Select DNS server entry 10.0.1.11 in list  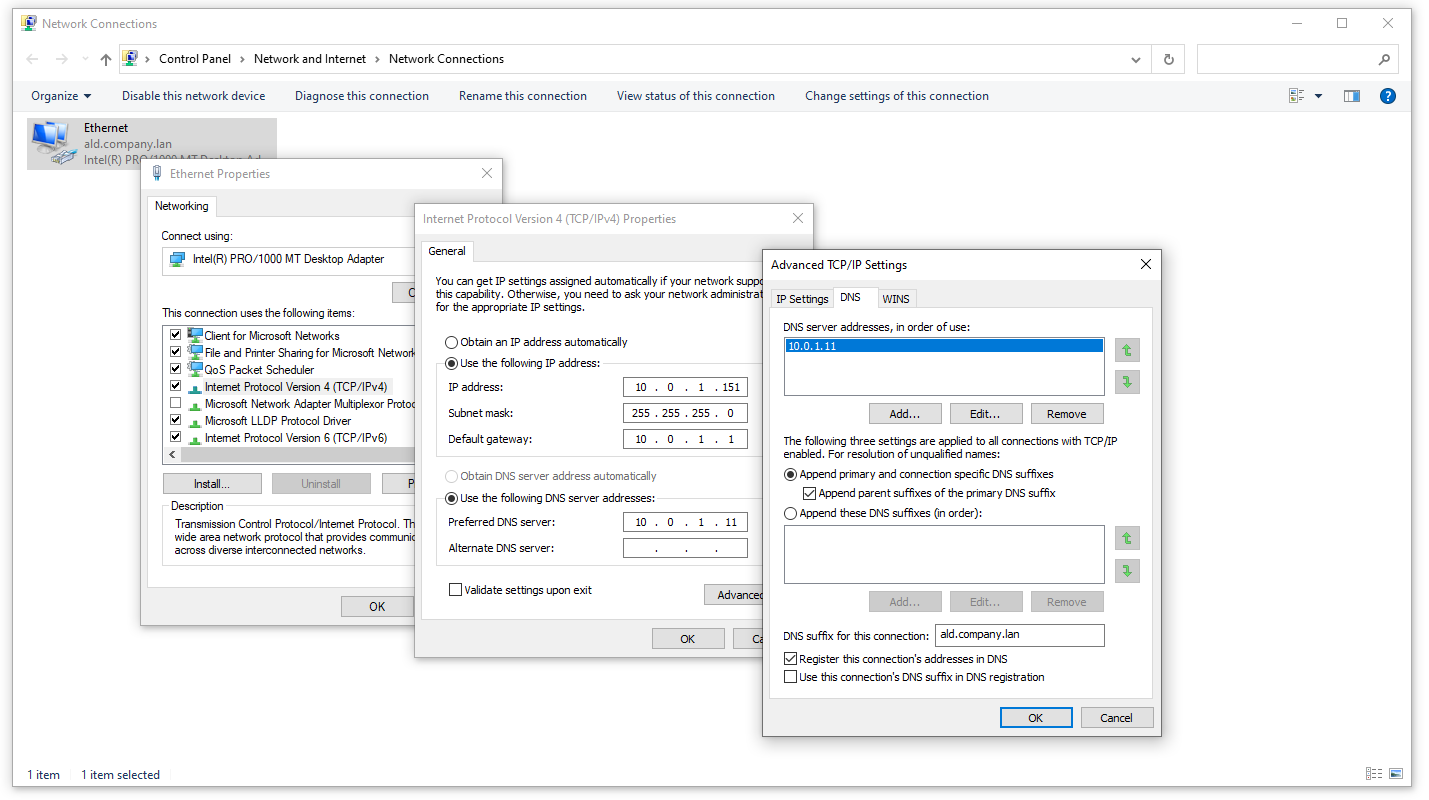[944, 346]
